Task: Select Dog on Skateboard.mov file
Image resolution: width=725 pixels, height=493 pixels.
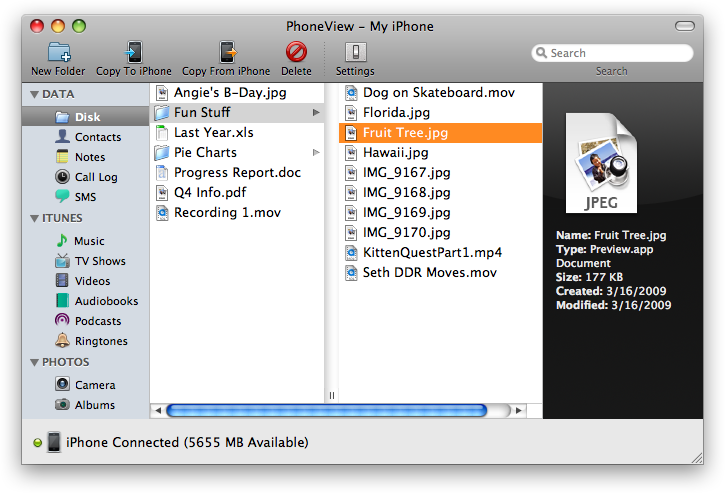Action: coord(441,92)
